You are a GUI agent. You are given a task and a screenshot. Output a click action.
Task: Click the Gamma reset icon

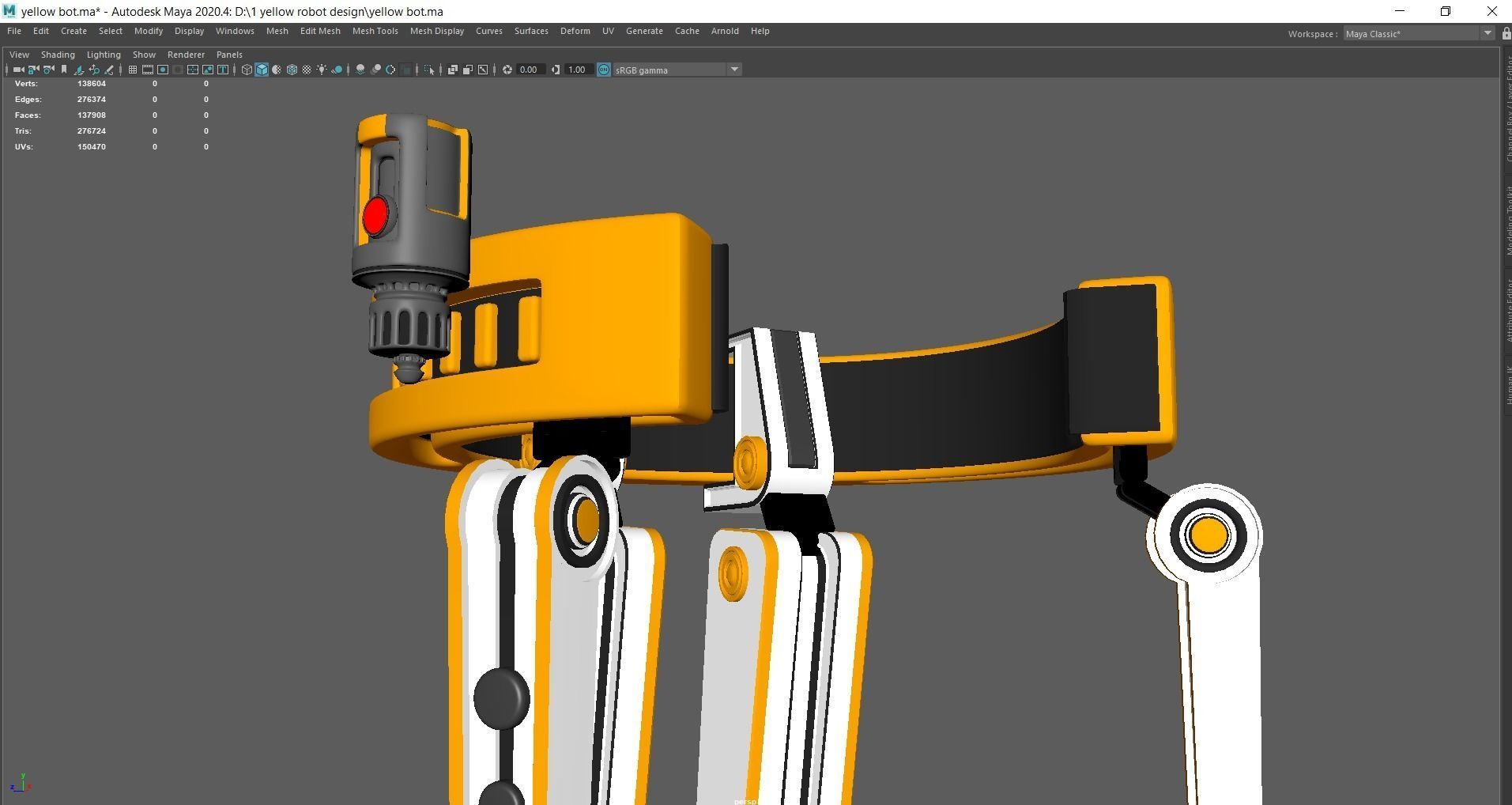[556, 70]
